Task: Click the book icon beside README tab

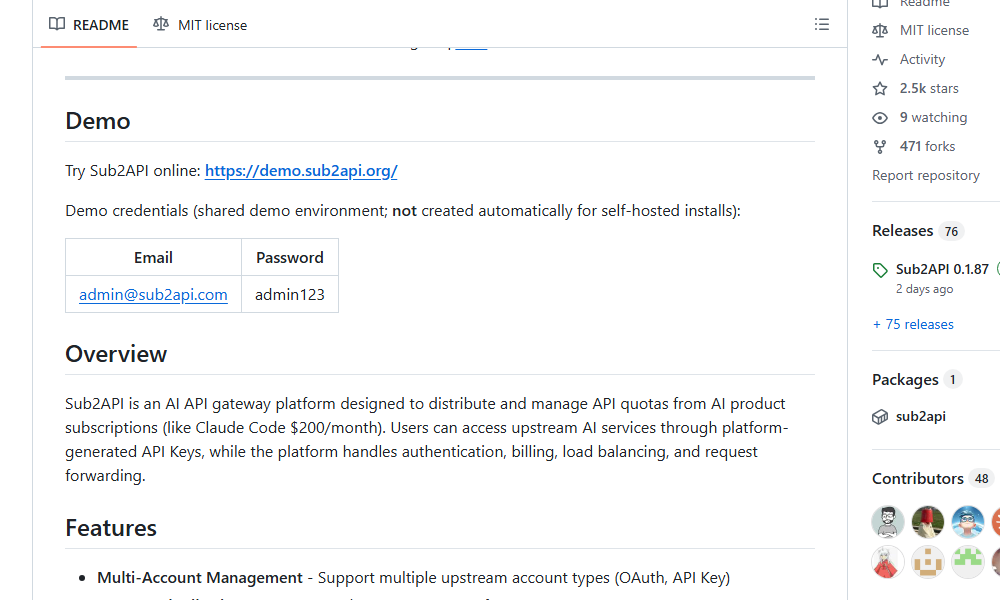Action: (57, 24)
